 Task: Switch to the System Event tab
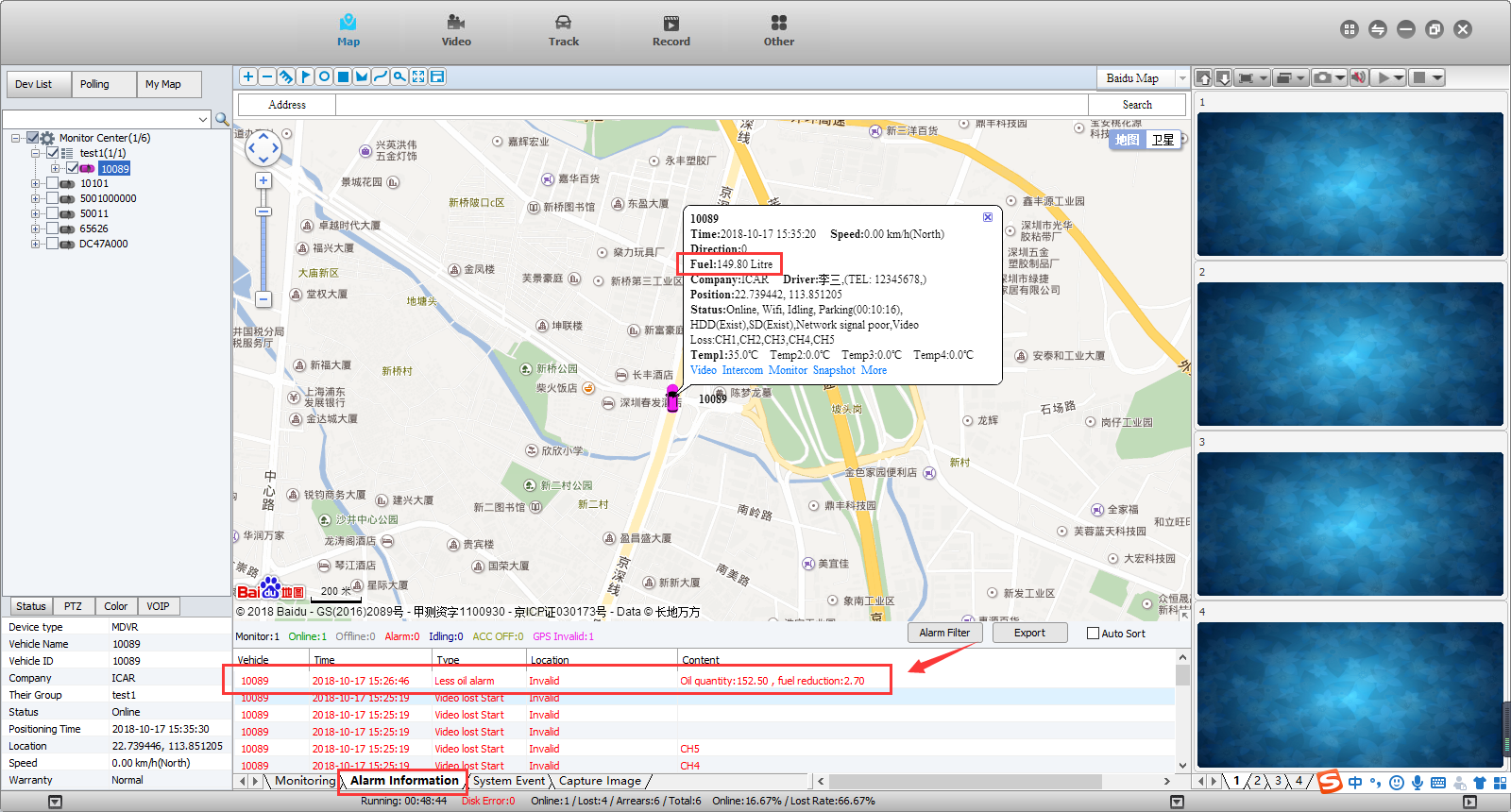pos(509,781)
